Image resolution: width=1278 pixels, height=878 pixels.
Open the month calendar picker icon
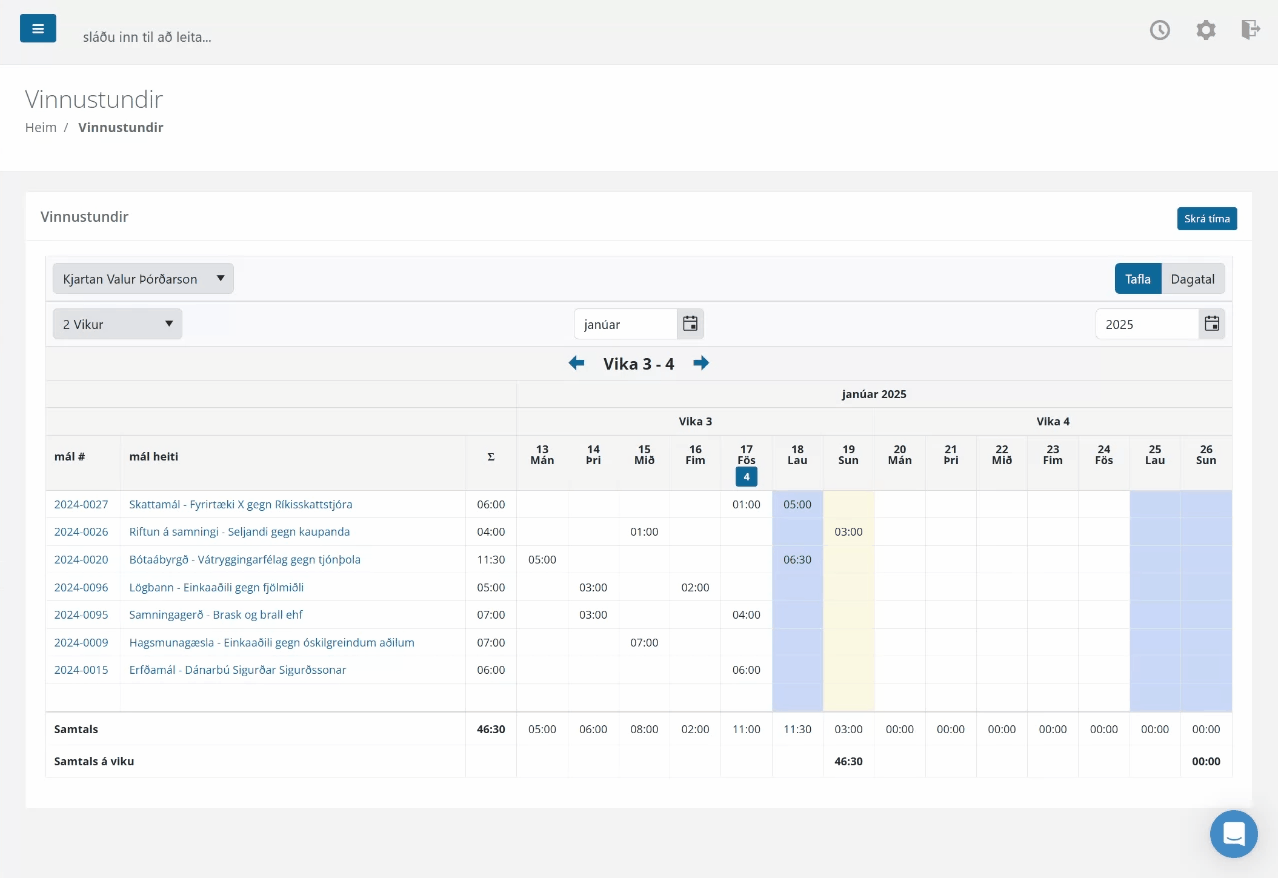tap(690, 324)
